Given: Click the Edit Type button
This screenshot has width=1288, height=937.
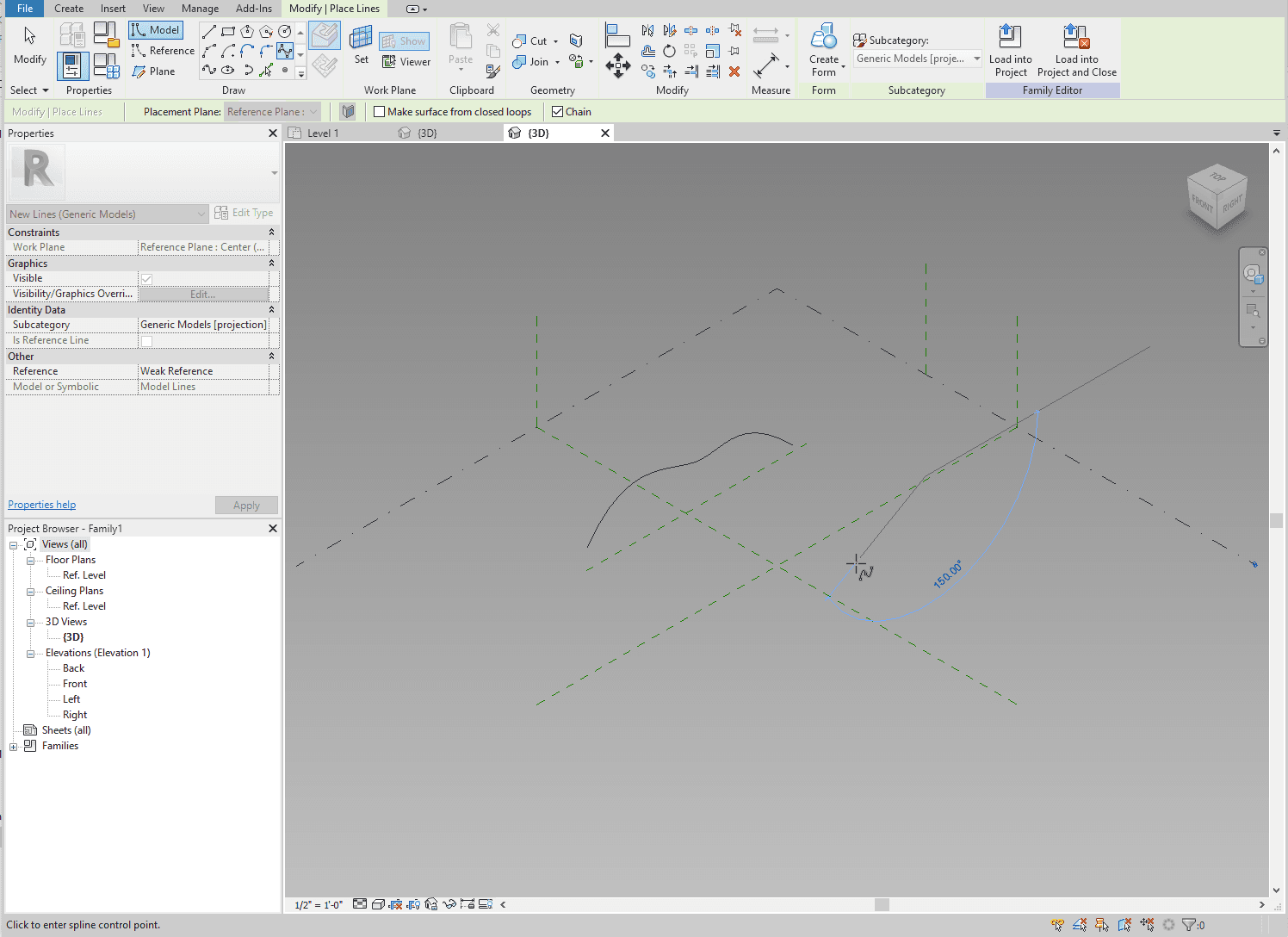Looking at the screenshot, I should pos(245,213).
